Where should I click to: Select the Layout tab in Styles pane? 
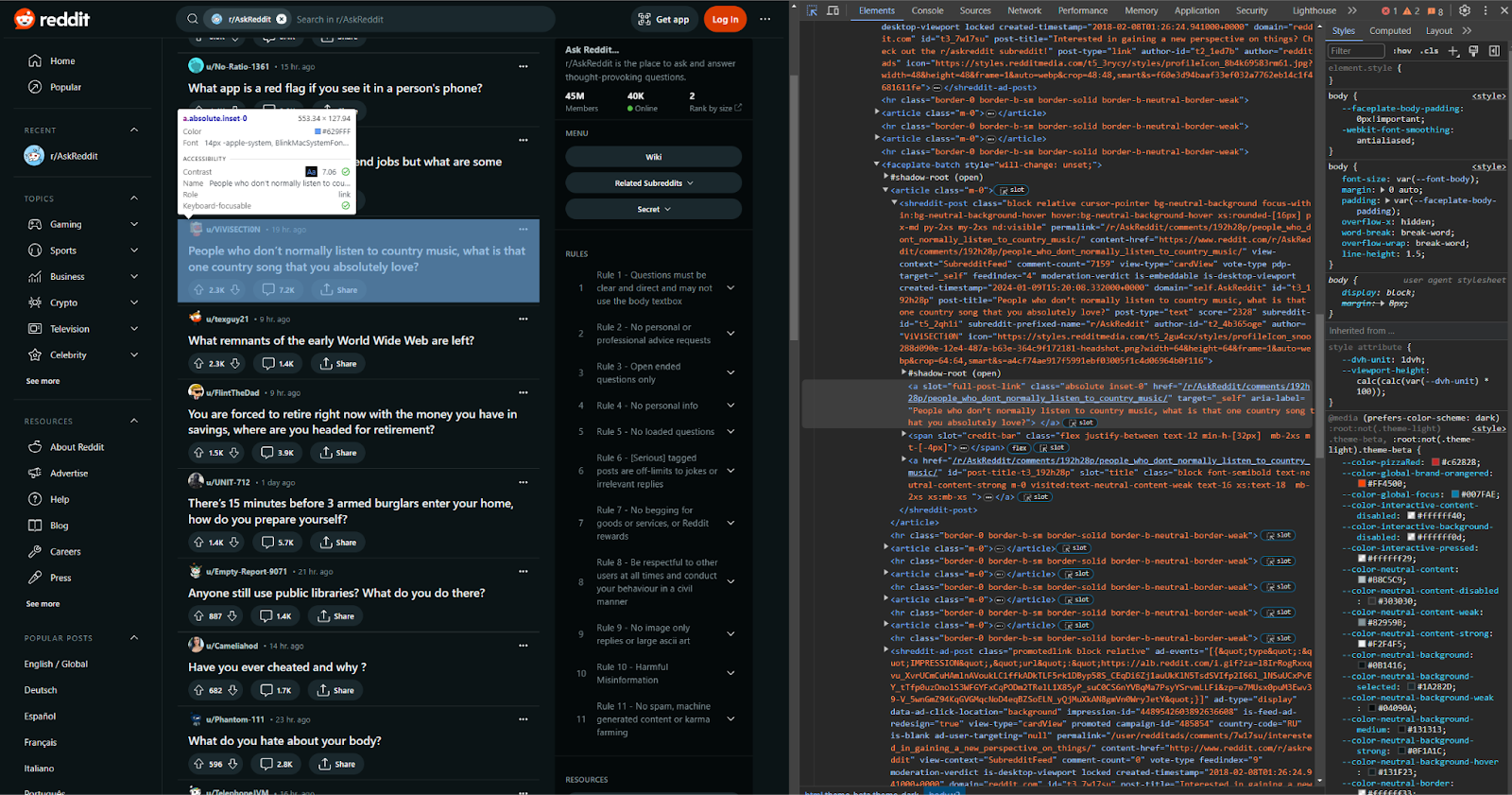(1439, 31)
